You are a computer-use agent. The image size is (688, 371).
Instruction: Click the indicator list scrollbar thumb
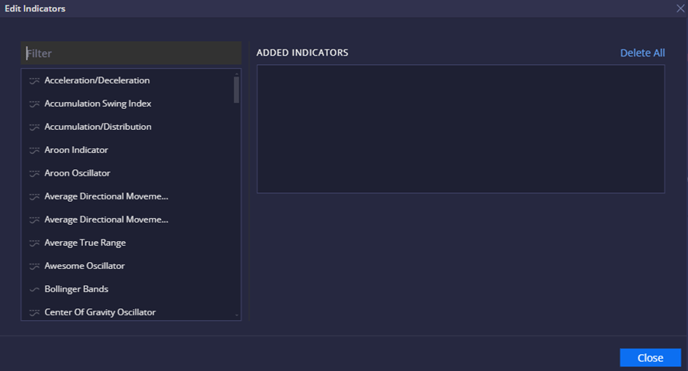tap(236, 90)
